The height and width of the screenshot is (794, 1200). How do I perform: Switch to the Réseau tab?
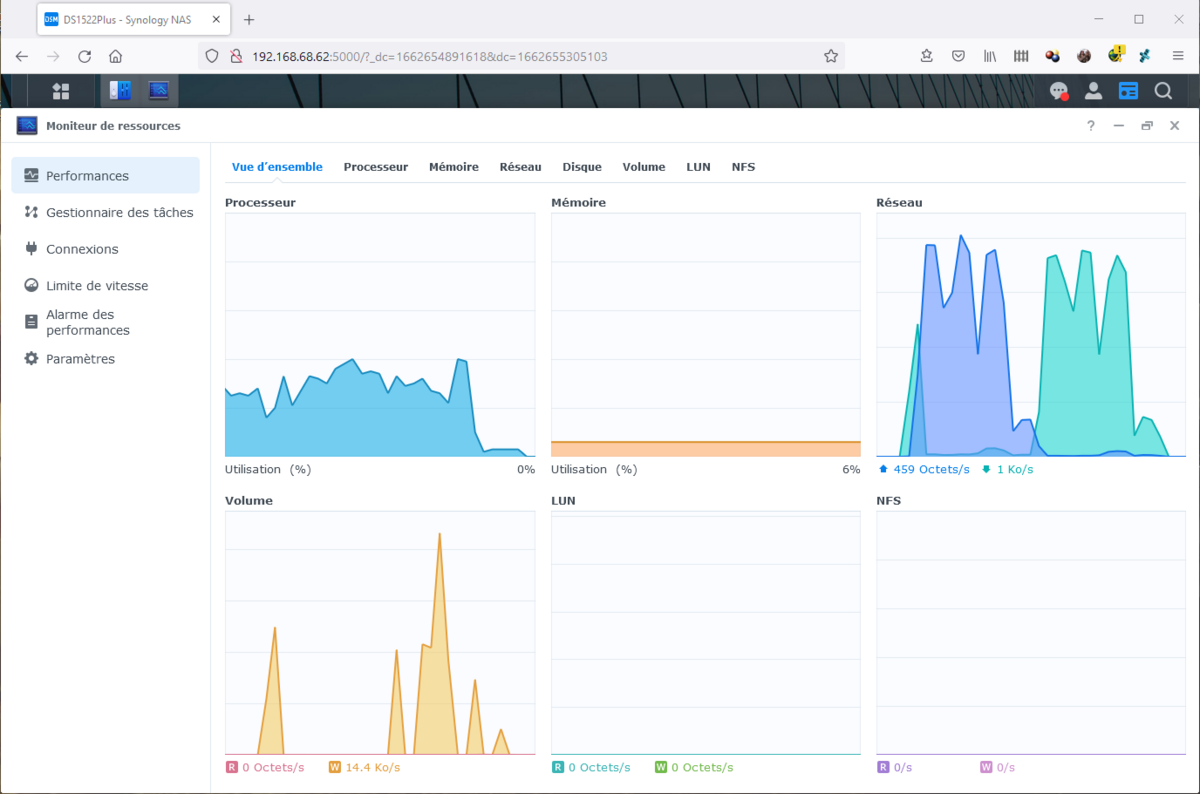pos(520,167)
